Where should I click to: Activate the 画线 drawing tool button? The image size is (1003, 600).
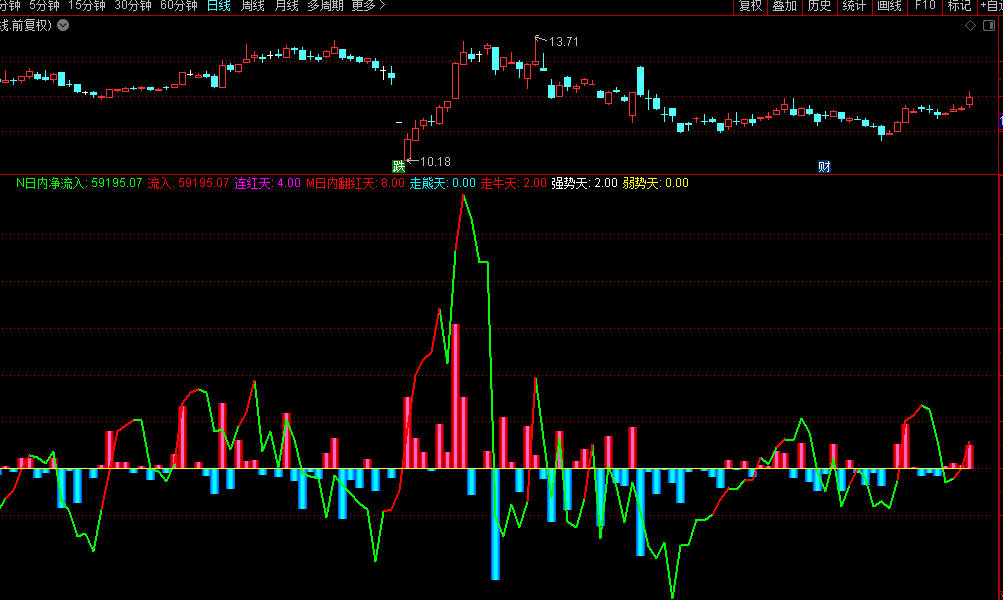pyautogui.click(x=889, y=6)
